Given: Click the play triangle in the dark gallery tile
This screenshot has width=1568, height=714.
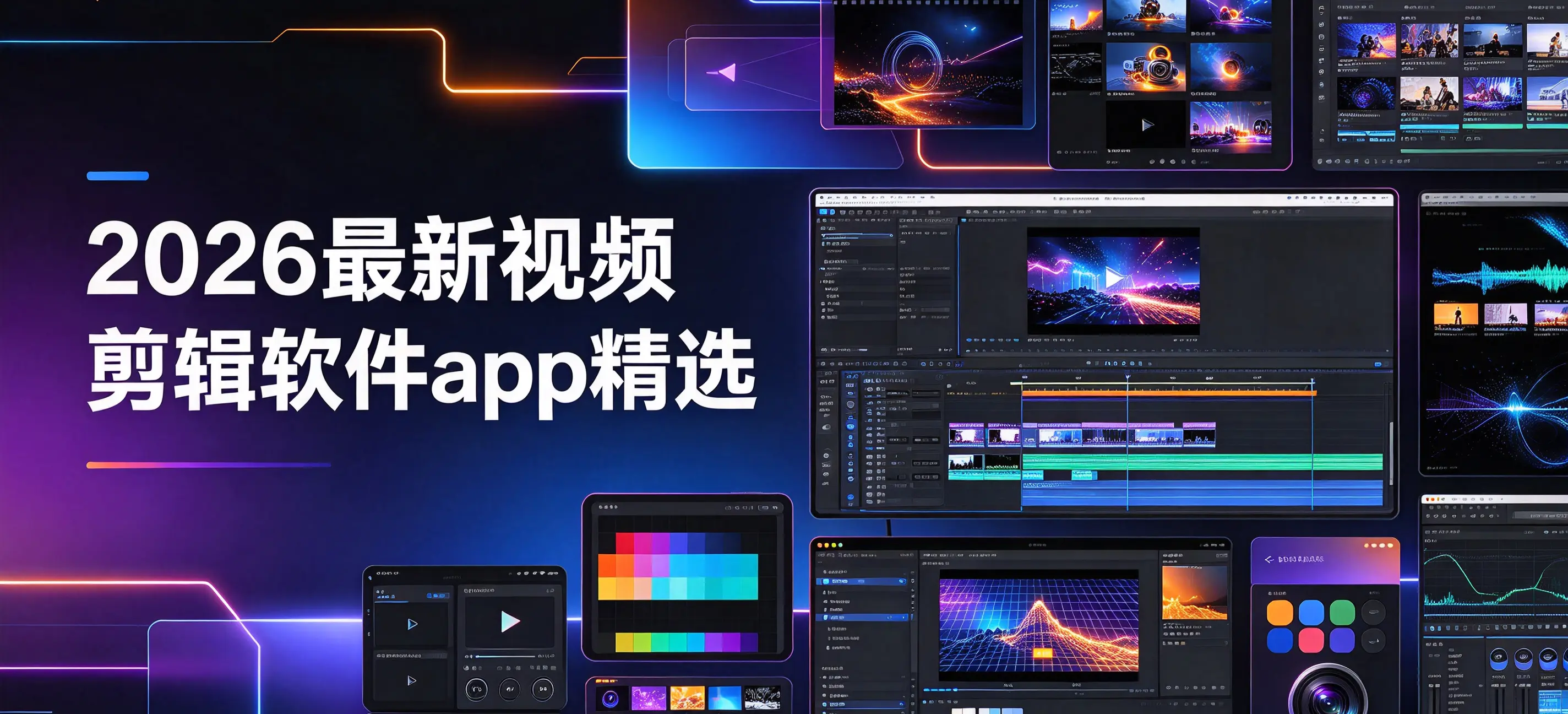Looking at the screenshot, I should point(1147,125).
